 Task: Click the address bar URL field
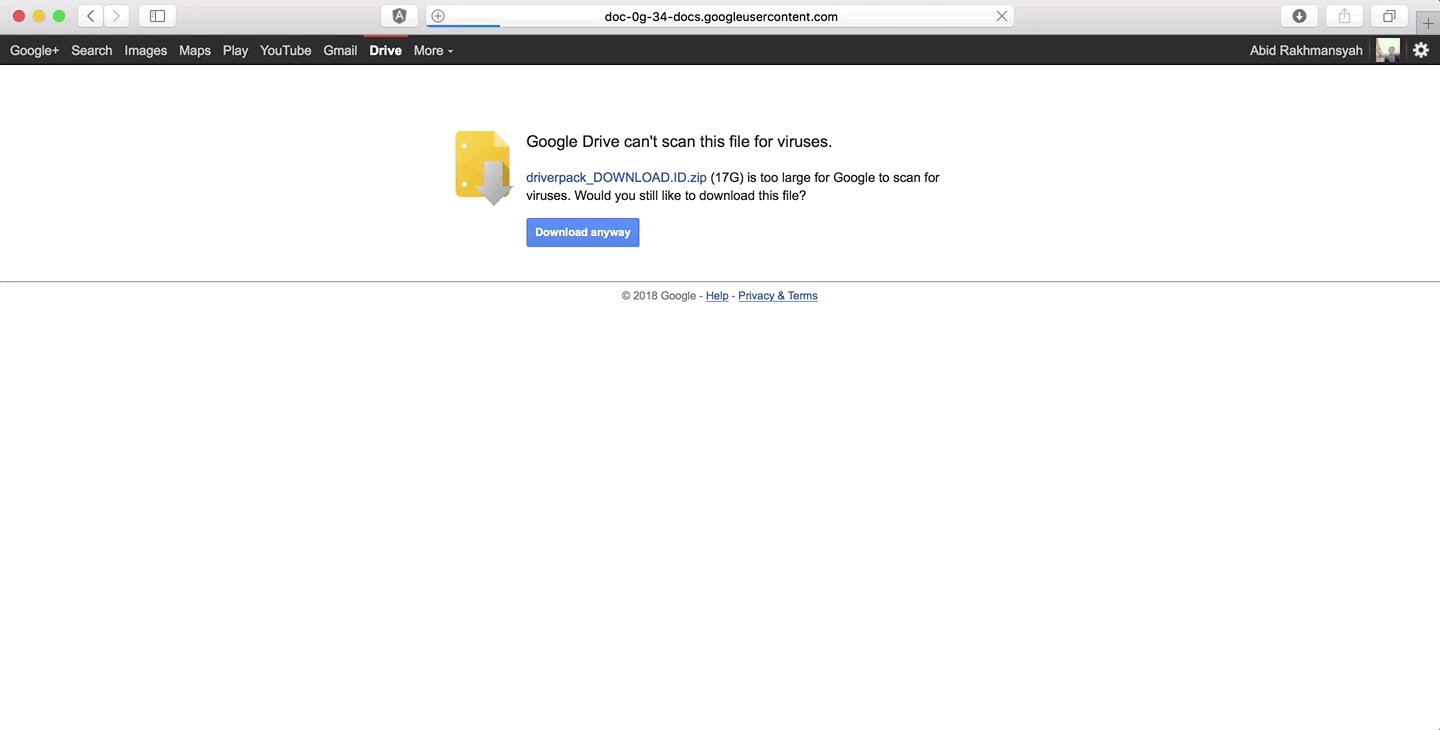721,16
